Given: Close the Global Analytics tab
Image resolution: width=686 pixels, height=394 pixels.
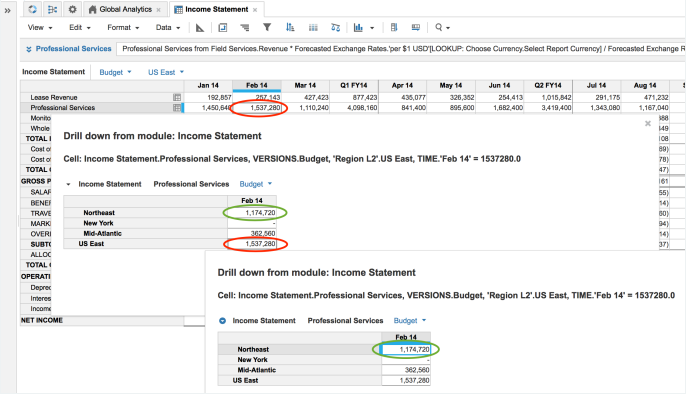Looking at the screenshot, I should 158,10.
